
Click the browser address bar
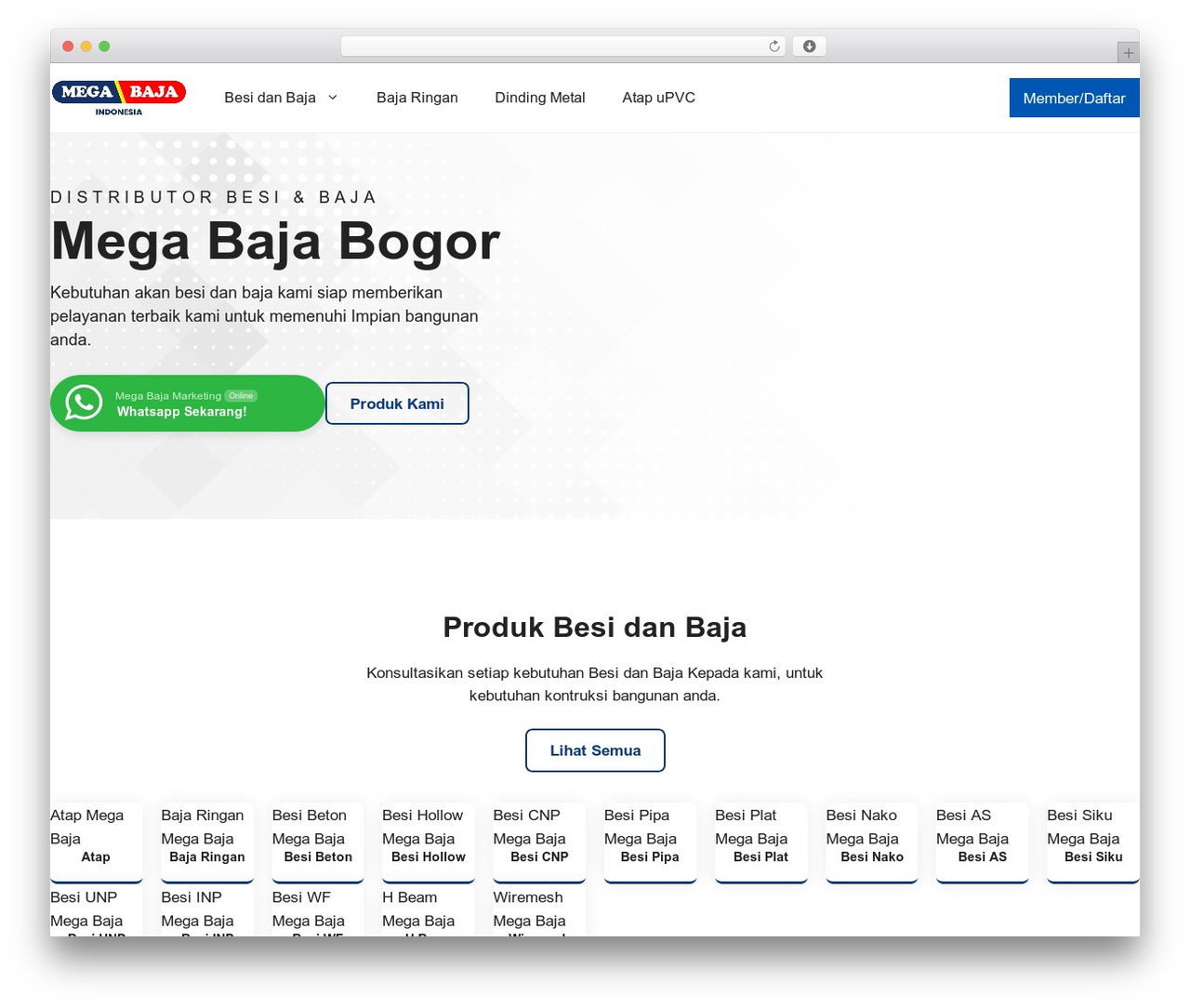(562, 46)
